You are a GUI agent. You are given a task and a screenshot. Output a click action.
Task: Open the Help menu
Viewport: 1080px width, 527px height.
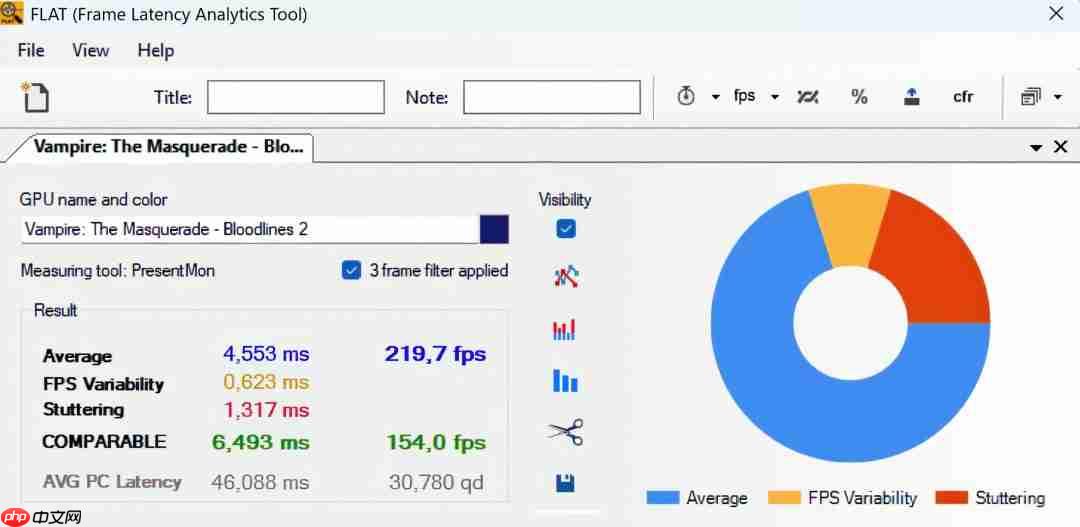click(x=156, y=50)
